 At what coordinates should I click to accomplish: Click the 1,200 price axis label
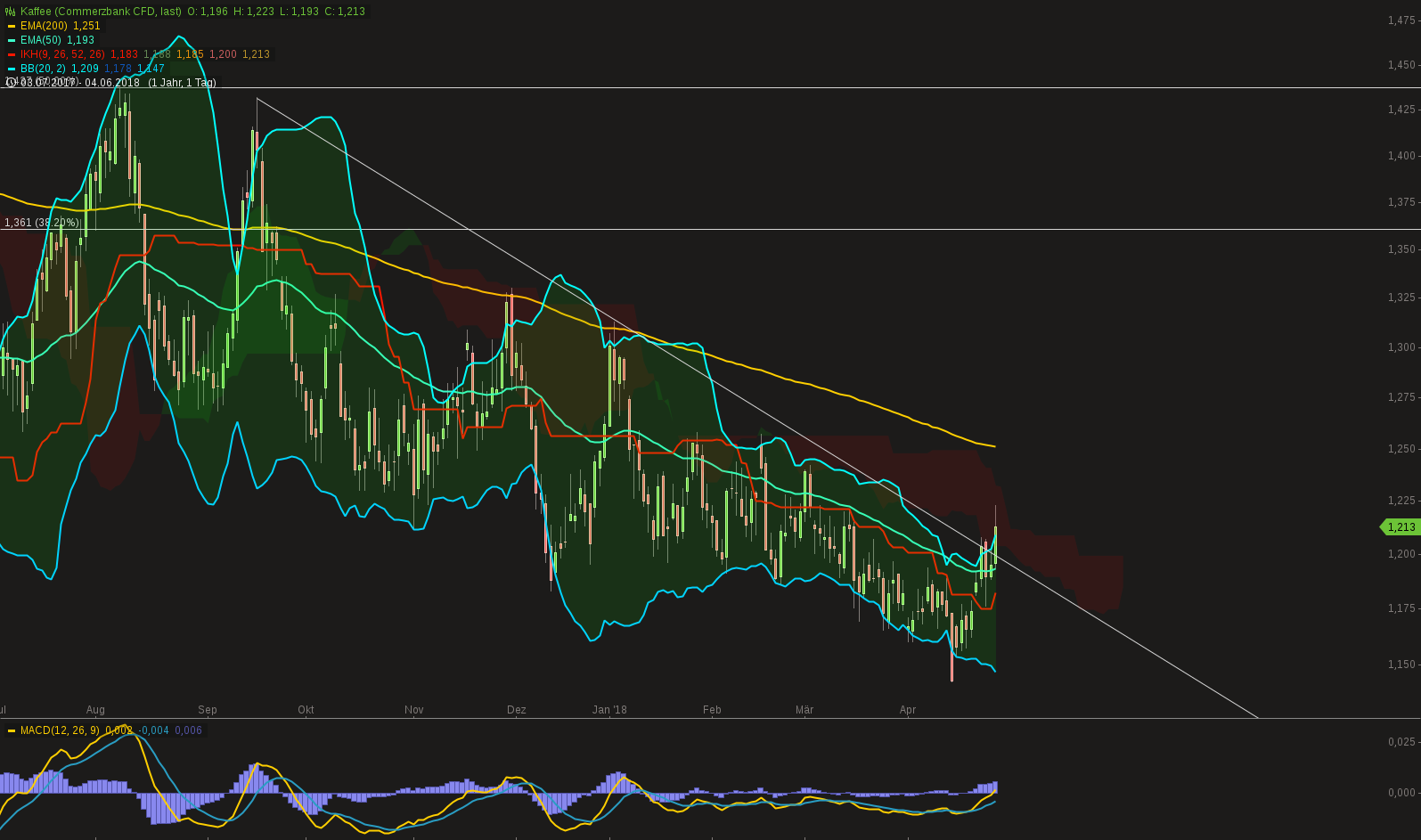(x=1401, y=554)
